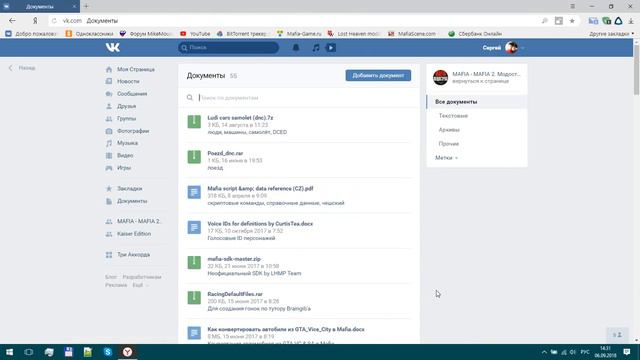This screenshot has height=360, width=640.
Task: Open Skype from the taskbar
Action: [x=108, y=352]
